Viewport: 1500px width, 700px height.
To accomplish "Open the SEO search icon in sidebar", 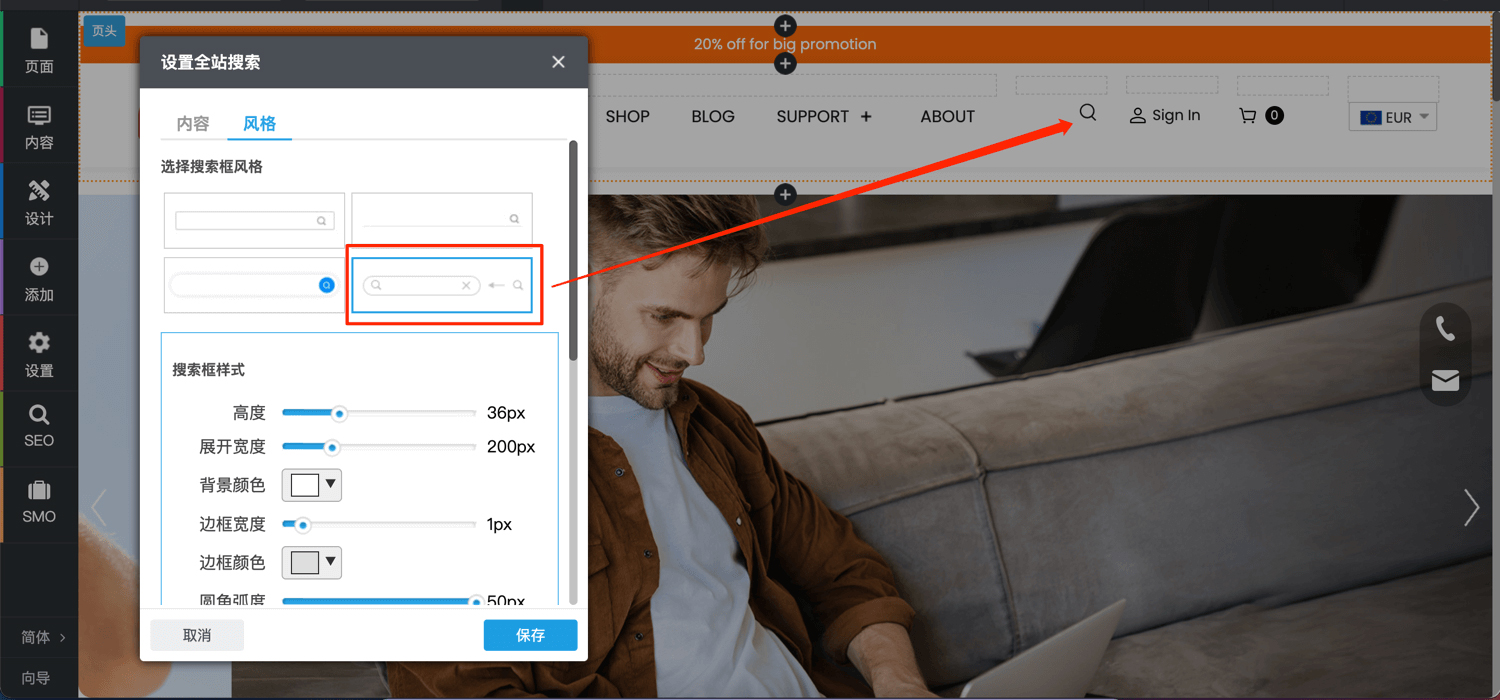I will (x=39, y=426).
